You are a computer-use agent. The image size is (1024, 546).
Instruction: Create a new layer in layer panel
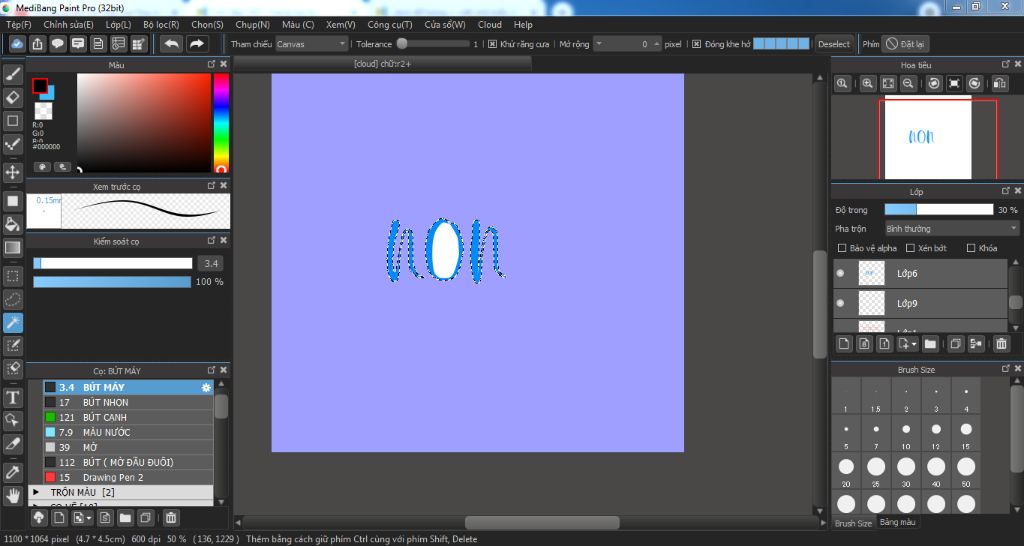pos(844,344)
